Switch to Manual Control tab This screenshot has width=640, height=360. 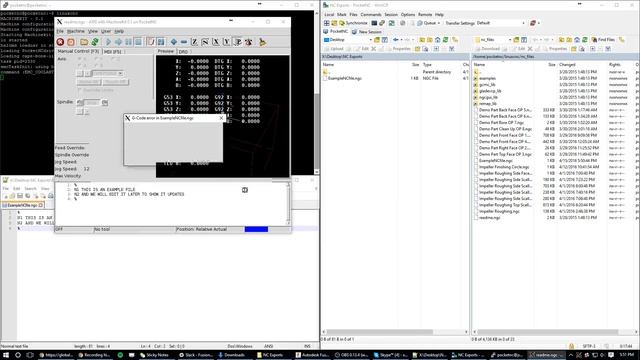tap(78, 51)
